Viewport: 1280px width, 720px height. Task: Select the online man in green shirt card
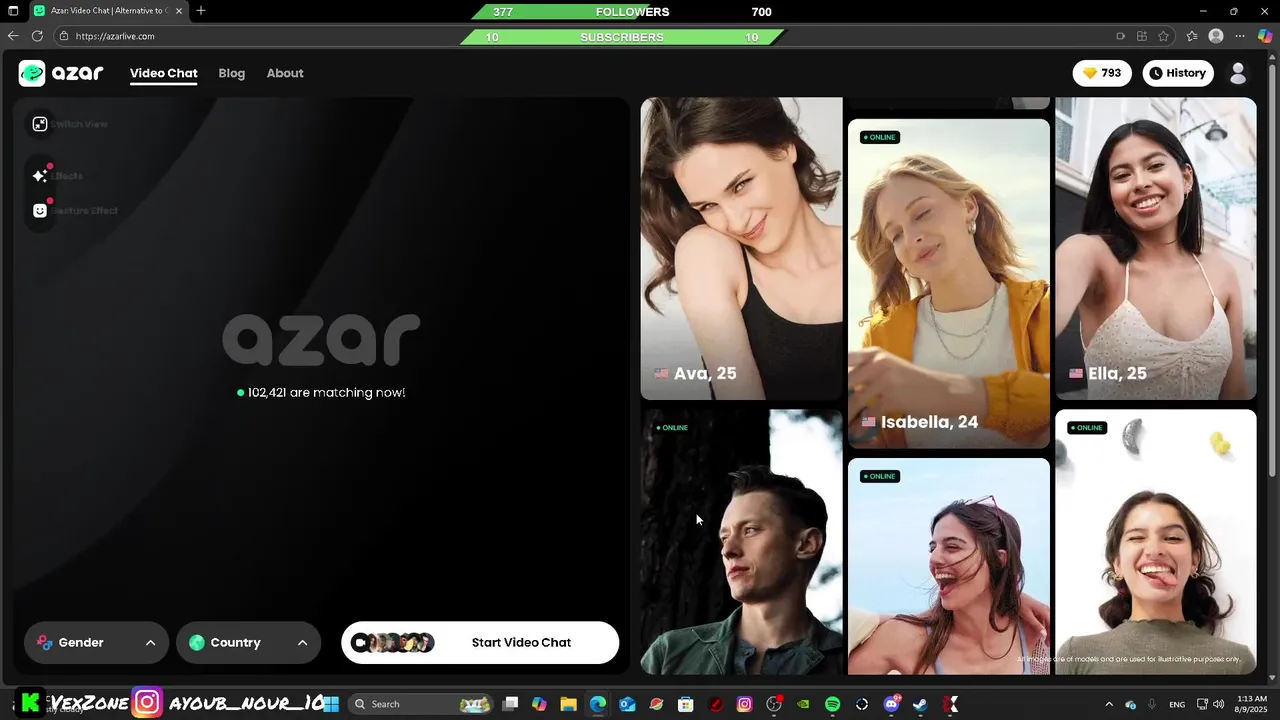[x=741, y=542]
